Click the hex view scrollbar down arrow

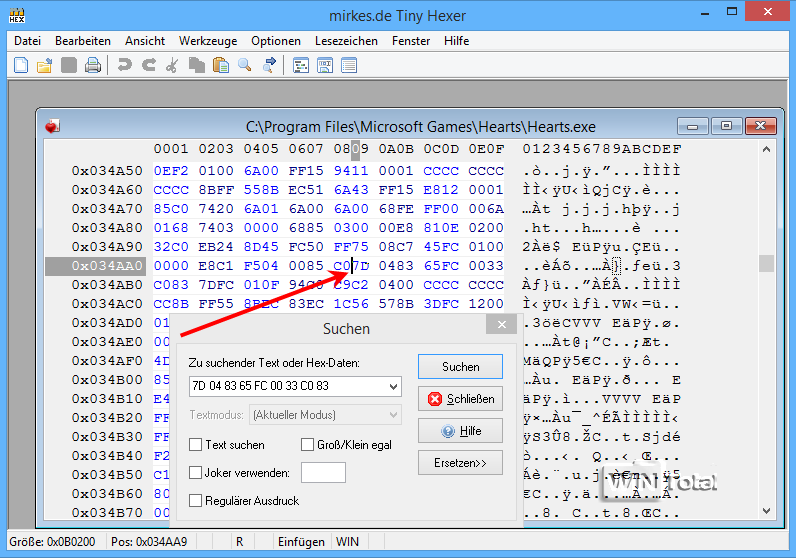tap(767, 510)
